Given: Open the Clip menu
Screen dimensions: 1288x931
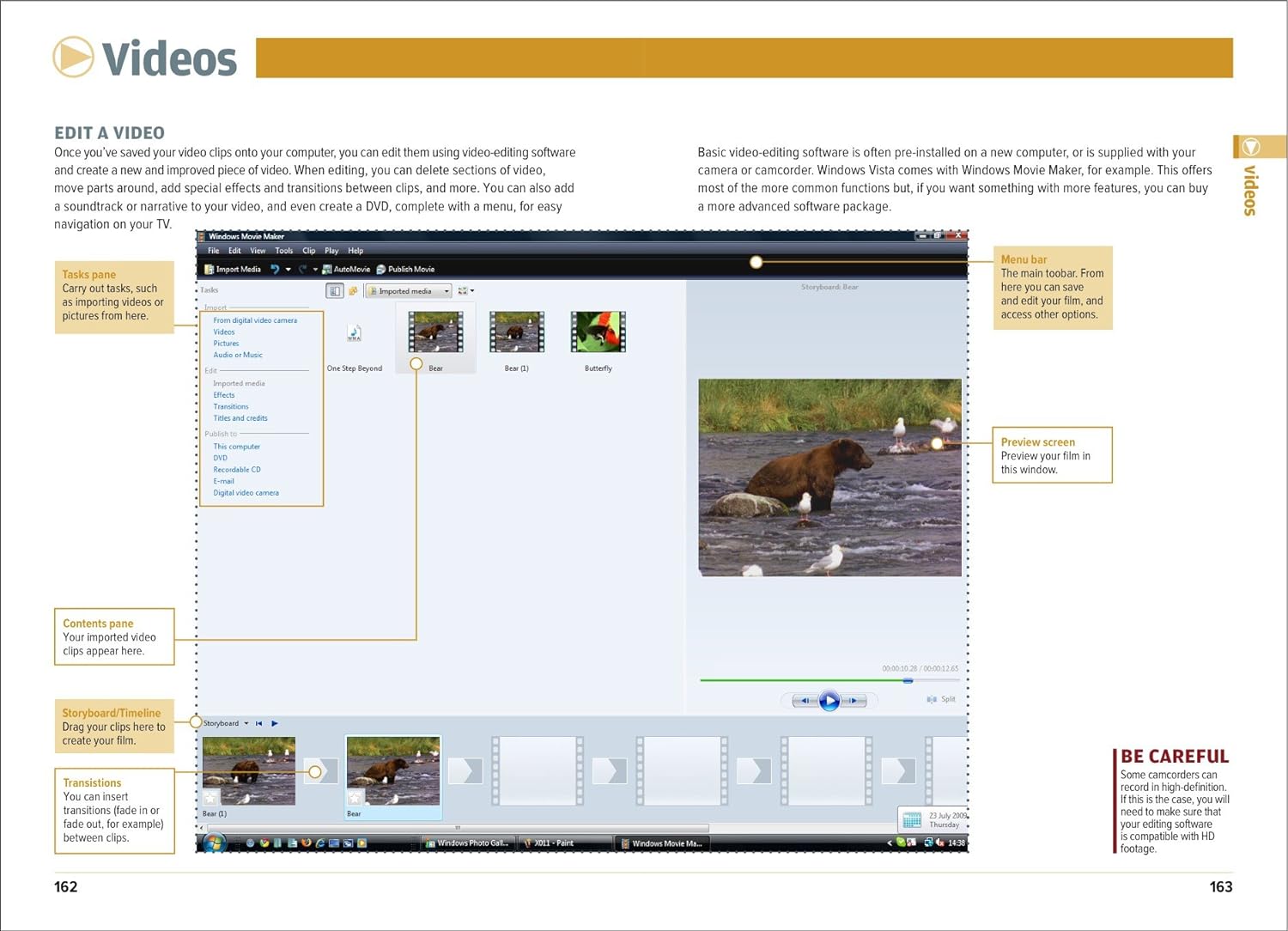Looking at the screenshot, I should [x=309, y=251].
